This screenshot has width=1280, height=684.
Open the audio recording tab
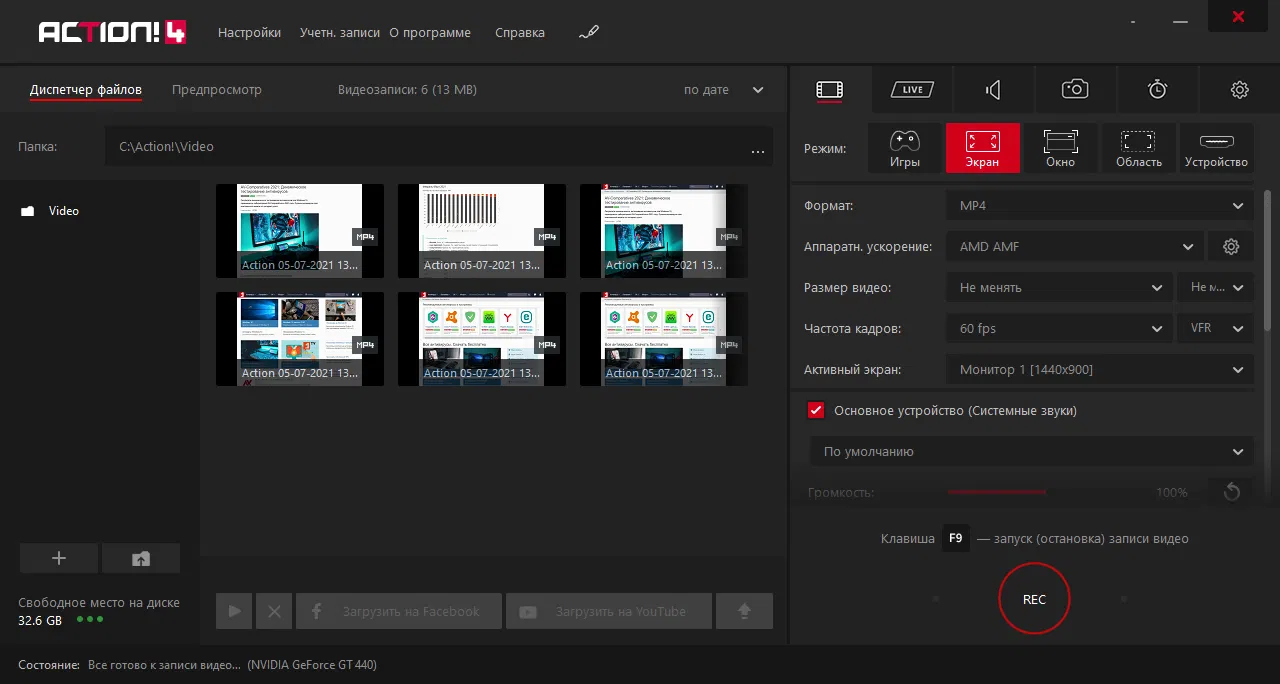click(x=993, y=90)
